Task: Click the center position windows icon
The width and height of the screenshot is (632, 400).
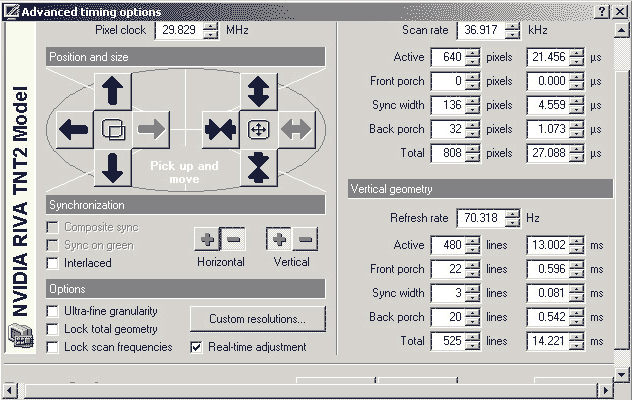Action: point(113,129)
